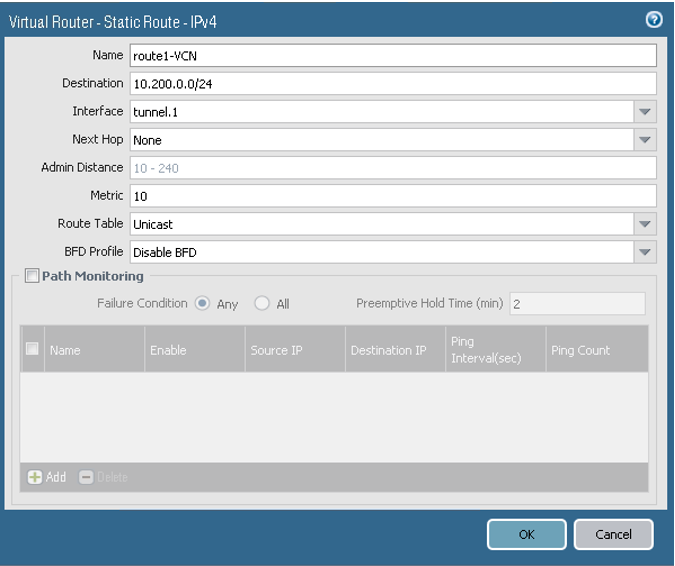Click the green Add plus icon
This screenshot has height=566, width=675.
pyautogui.click(x=35, y=477)
